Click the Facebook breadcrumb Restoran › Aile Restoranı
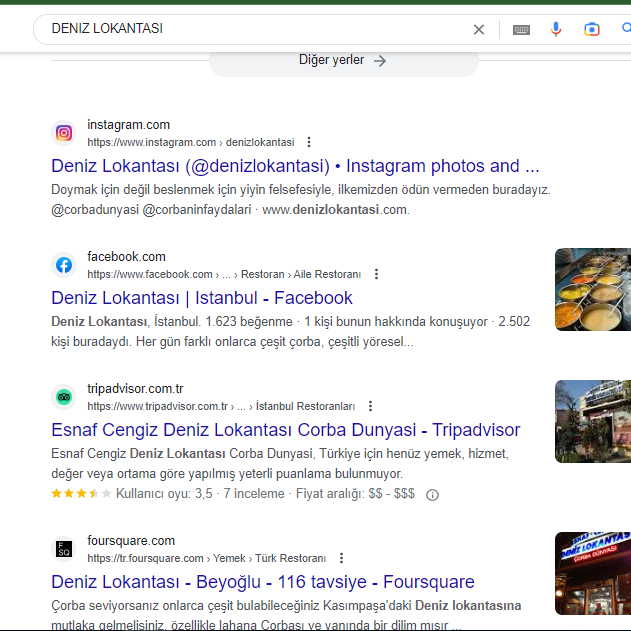Viewport: 631px width, 631px height. coord(301,274)
